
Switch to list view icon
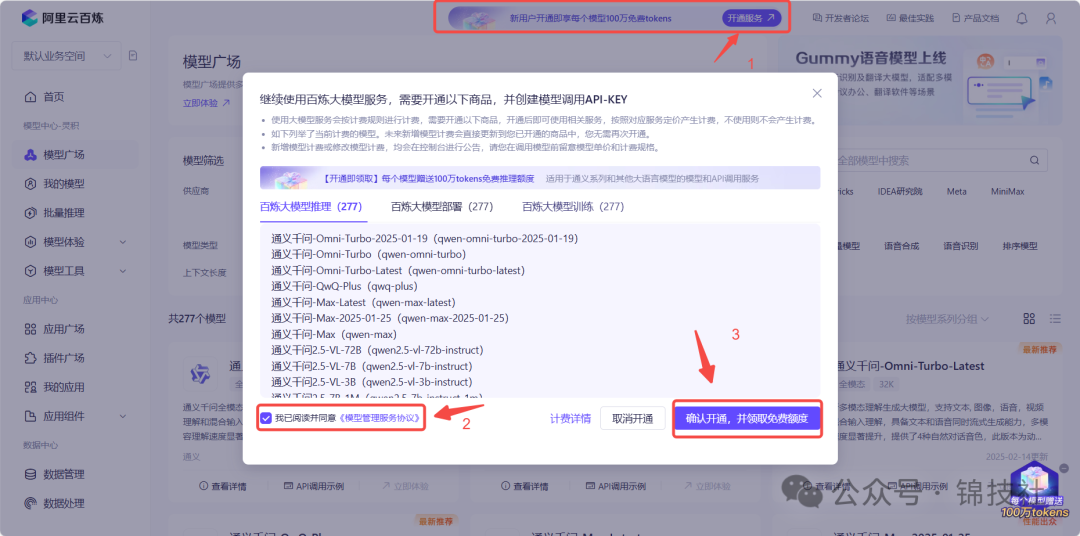tap(1055, 318)
